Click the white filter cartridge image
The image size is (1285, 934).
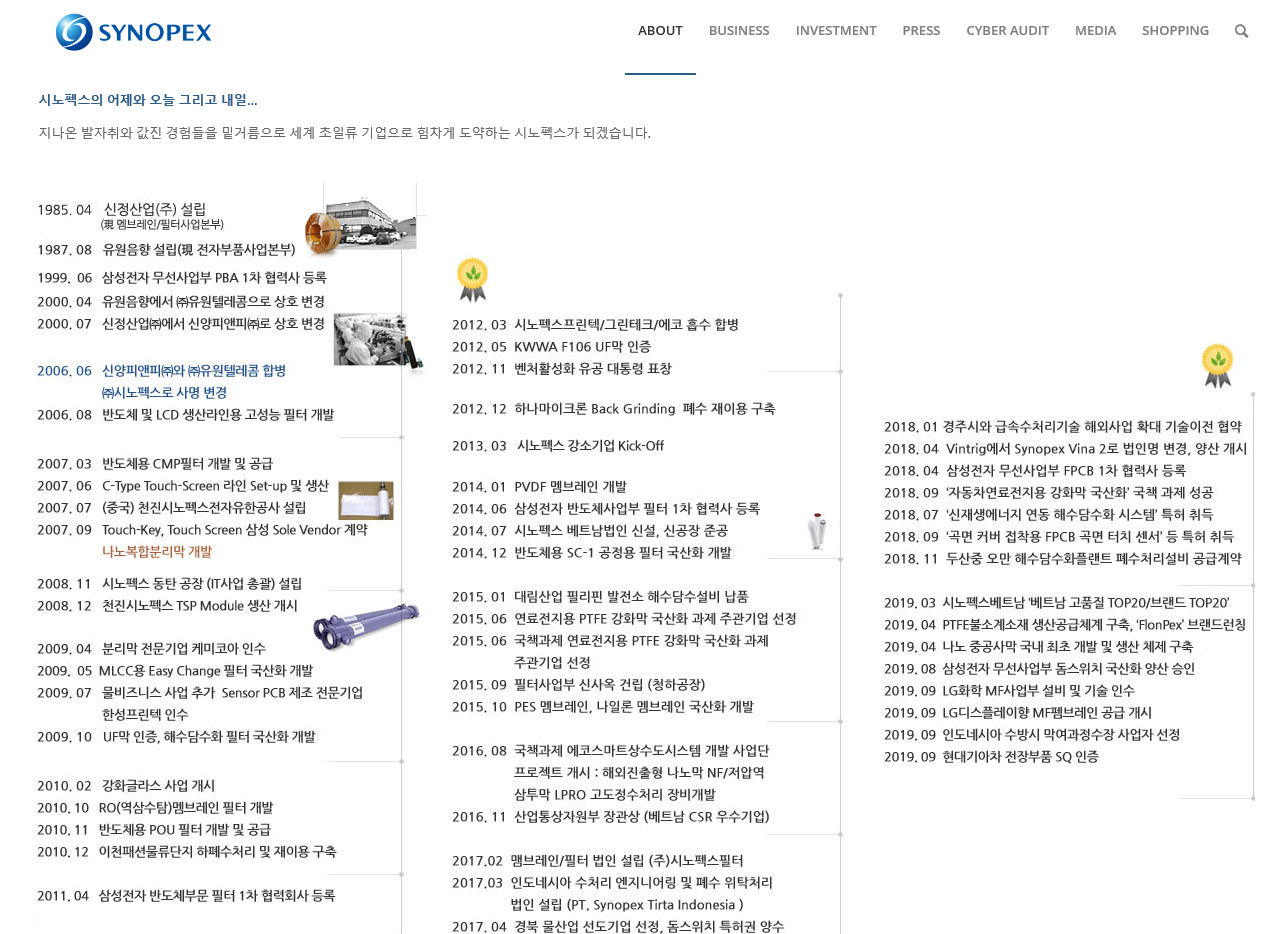click(819, 531)
